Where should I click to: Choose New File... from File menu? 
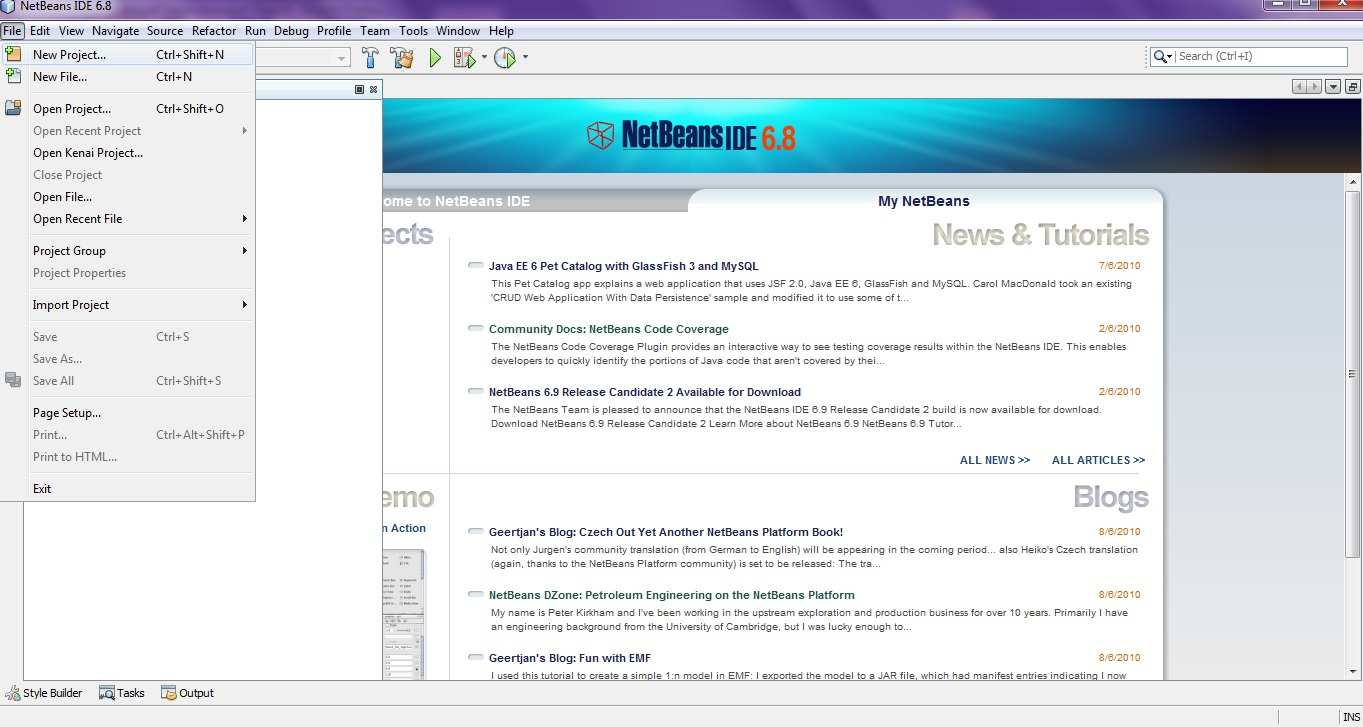click(128, 77)
